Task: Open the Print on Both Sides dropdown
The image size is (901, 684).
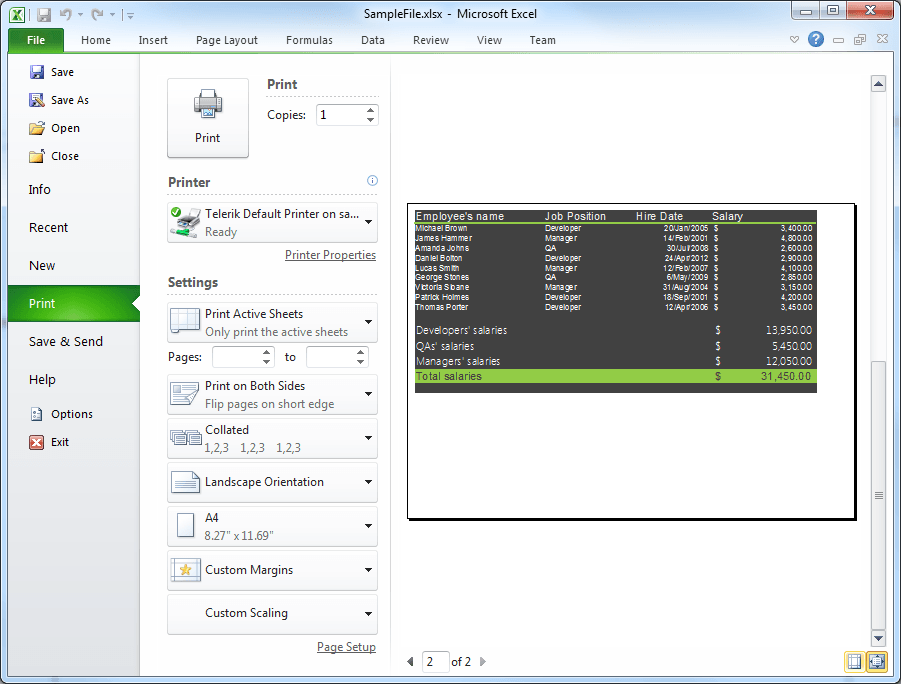Action: [x=272, y=394]
